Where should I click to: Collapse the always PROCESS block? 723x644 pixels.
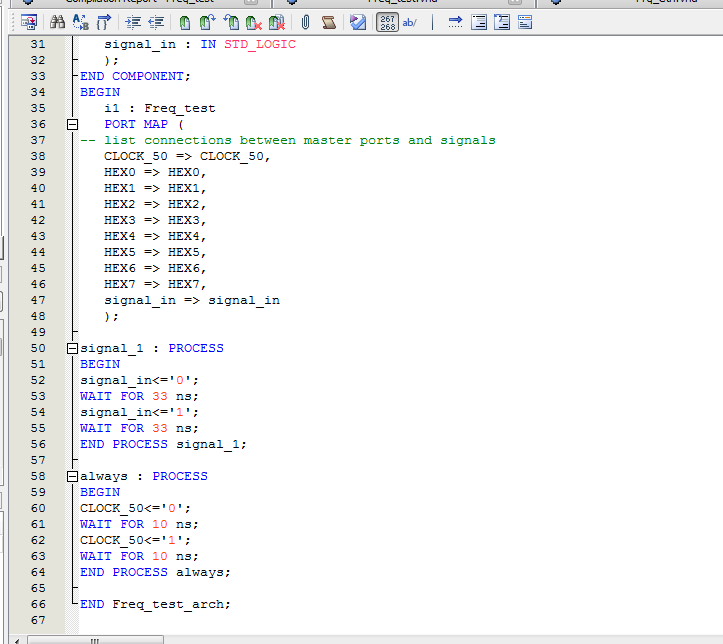[72, 477]
